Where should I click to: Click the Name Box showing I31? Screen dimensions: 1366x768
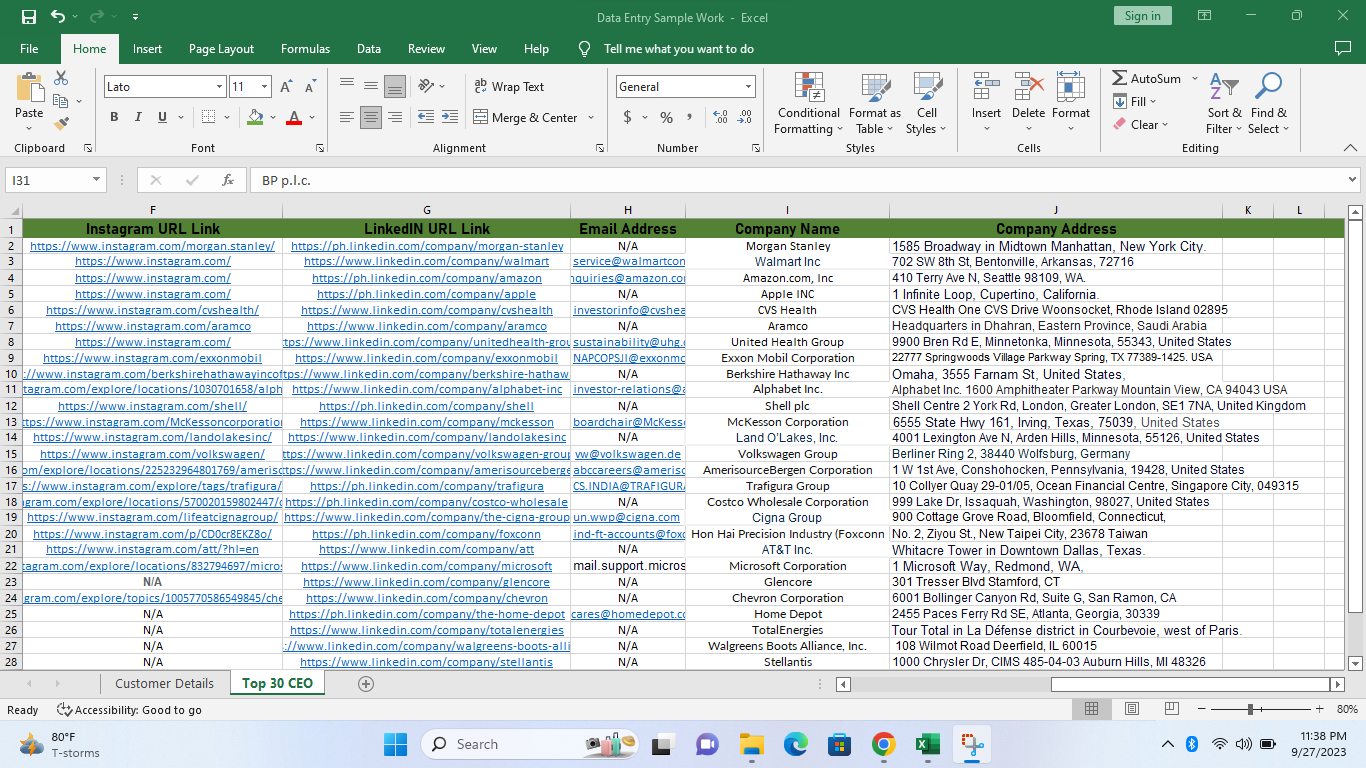(48, 180)
